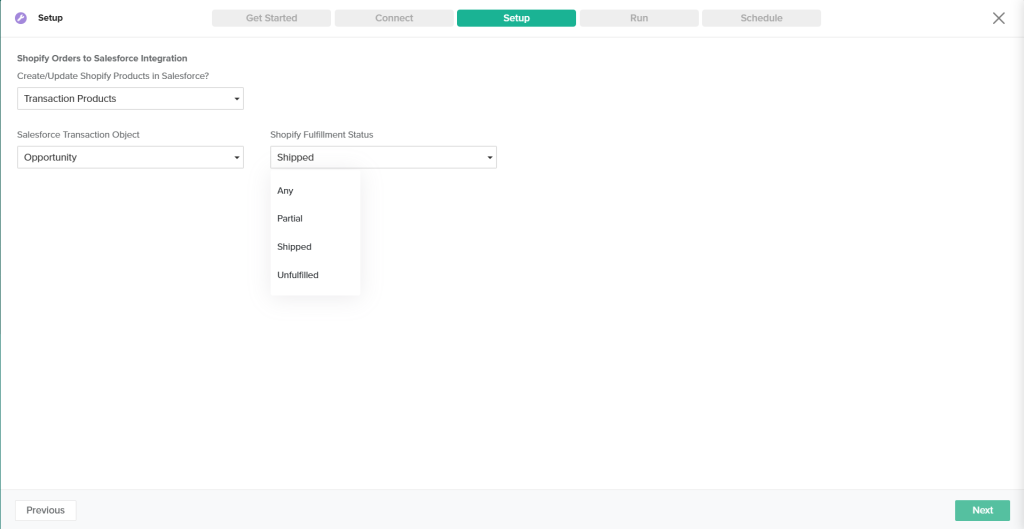Open the Schedule step

pos(761,18)
